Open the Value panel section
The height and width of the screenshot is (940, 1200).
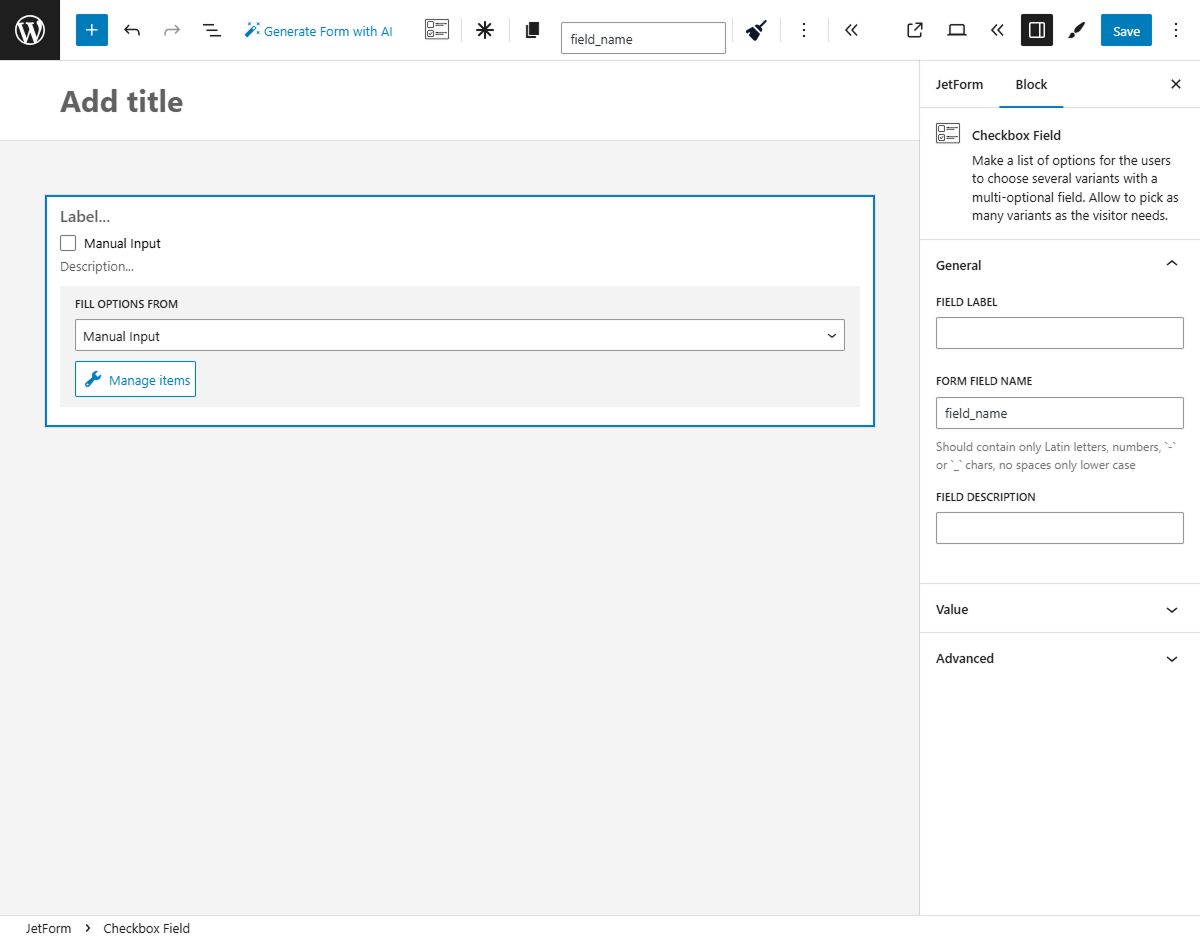1059,609
